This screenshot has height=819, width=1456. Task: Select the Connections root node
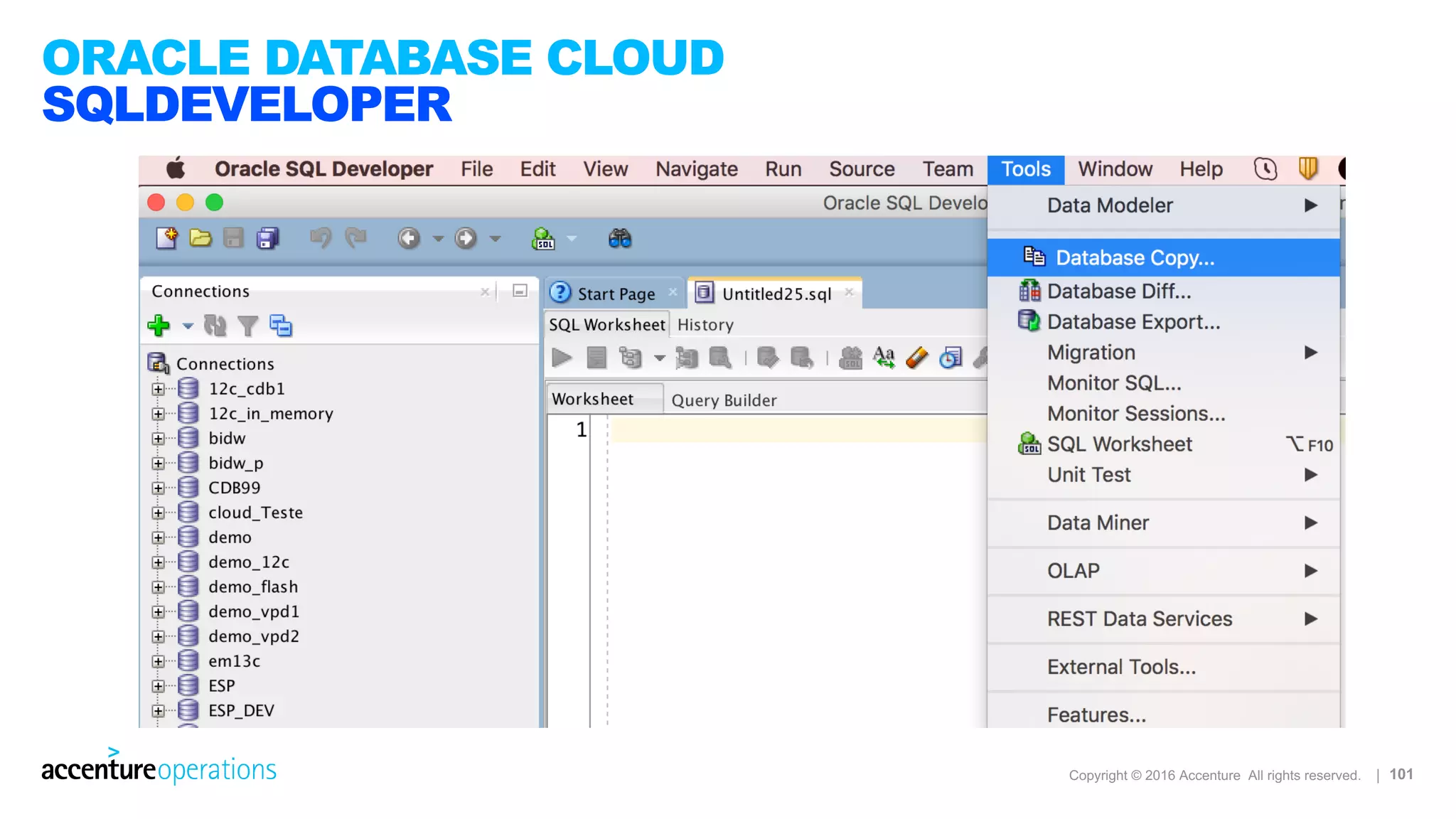[x=225, y=364]
